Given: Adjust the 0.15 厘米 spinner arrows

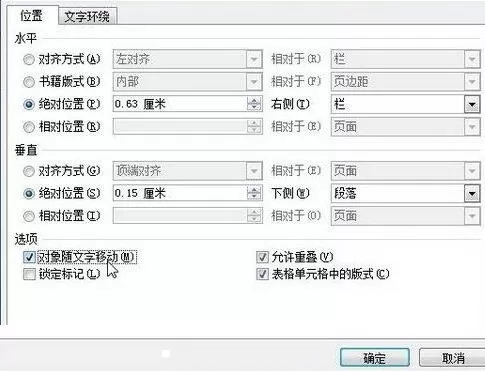Looking at the screenshot, I should (254, 193).
